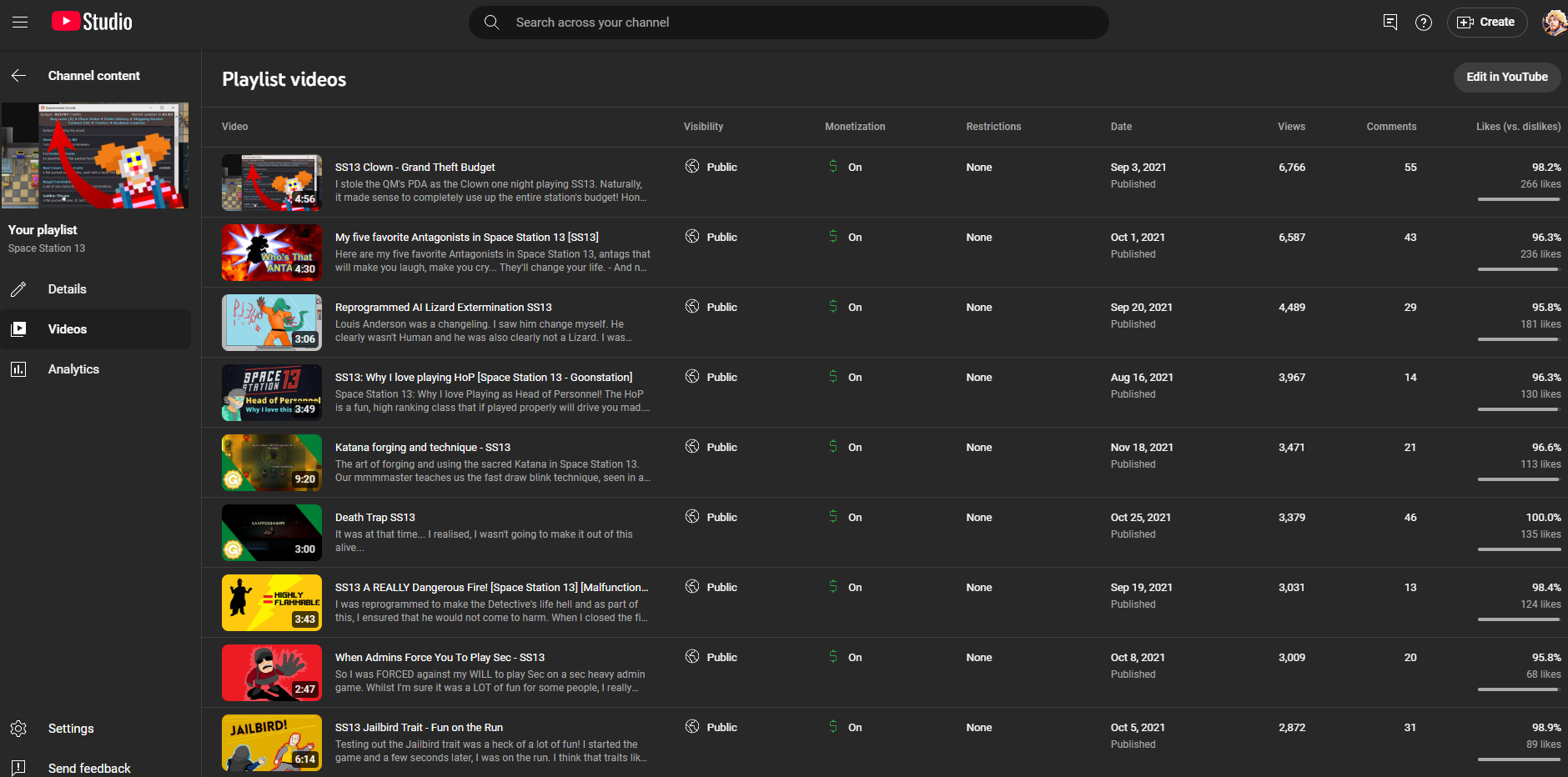Click the monetization dollar icon for SS13 Clown video
Screen dimensions: 1568x777
pos(832,166)
